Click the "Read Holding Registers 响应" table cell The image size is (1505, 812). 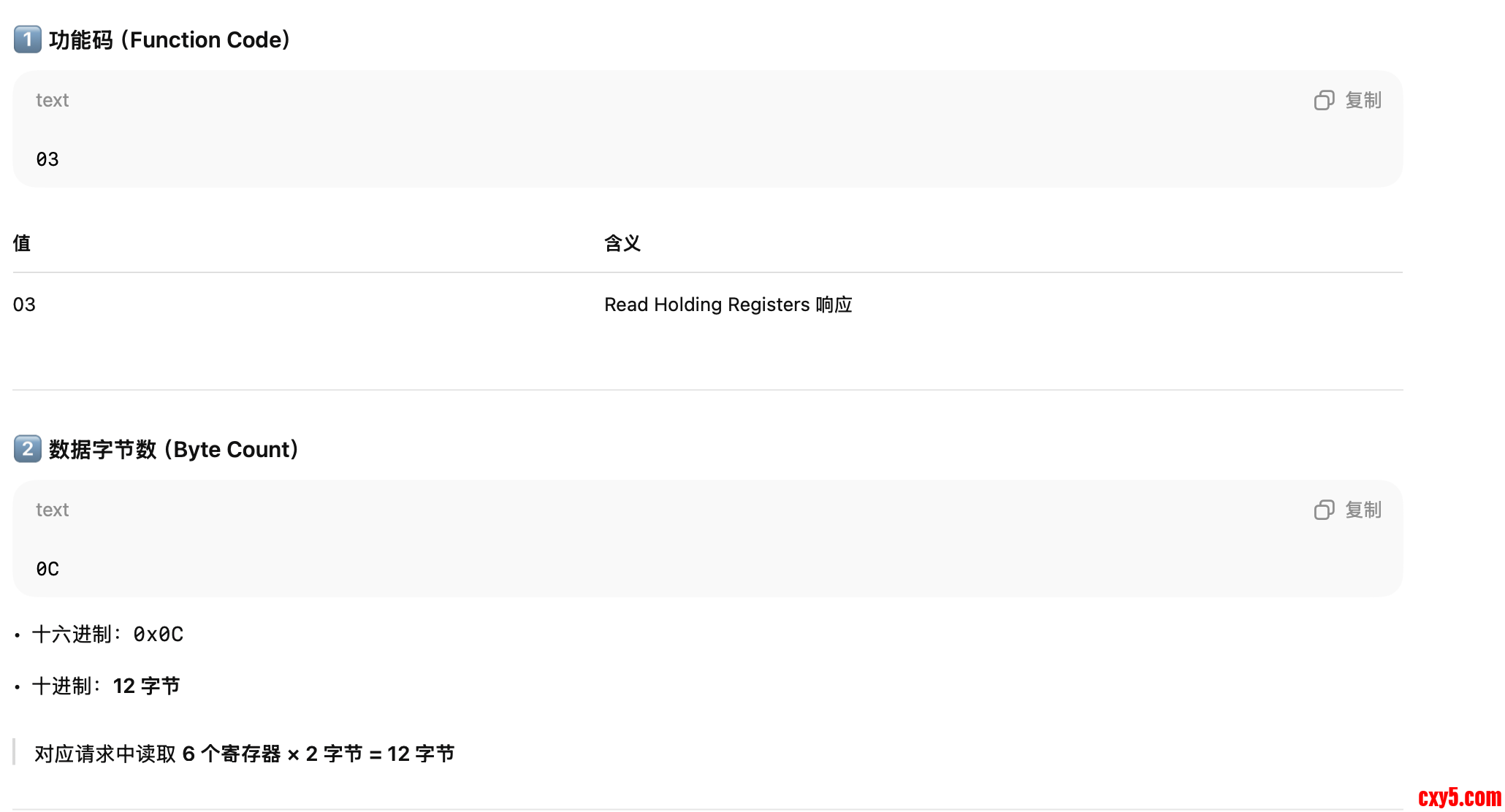[x=728, y=304]
